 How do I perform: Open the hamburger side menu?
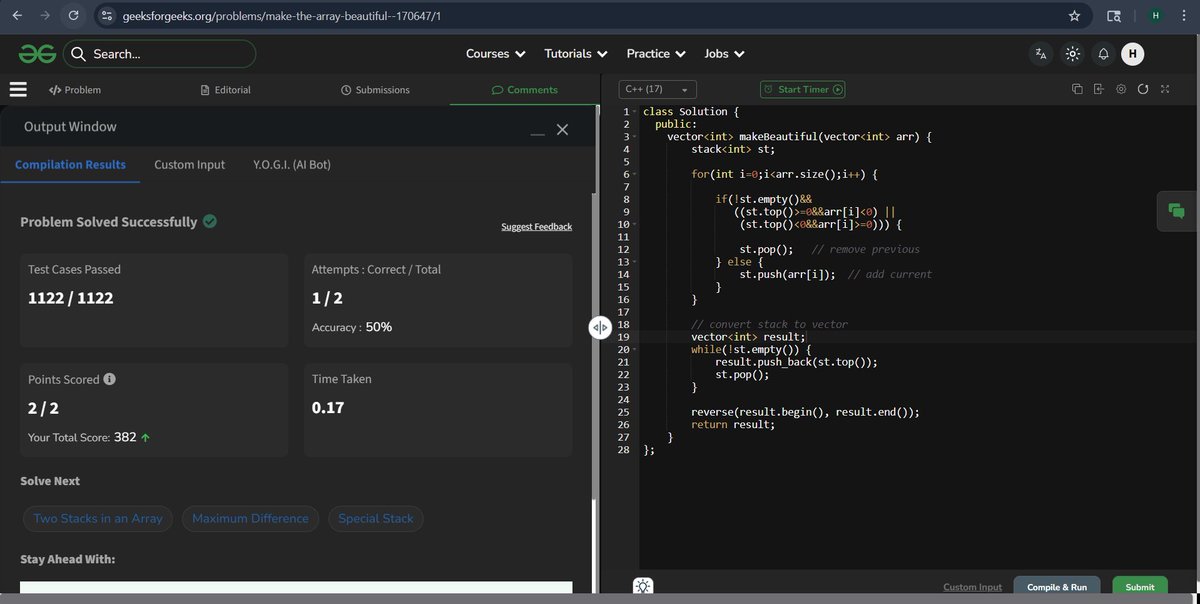coord(18,89)
